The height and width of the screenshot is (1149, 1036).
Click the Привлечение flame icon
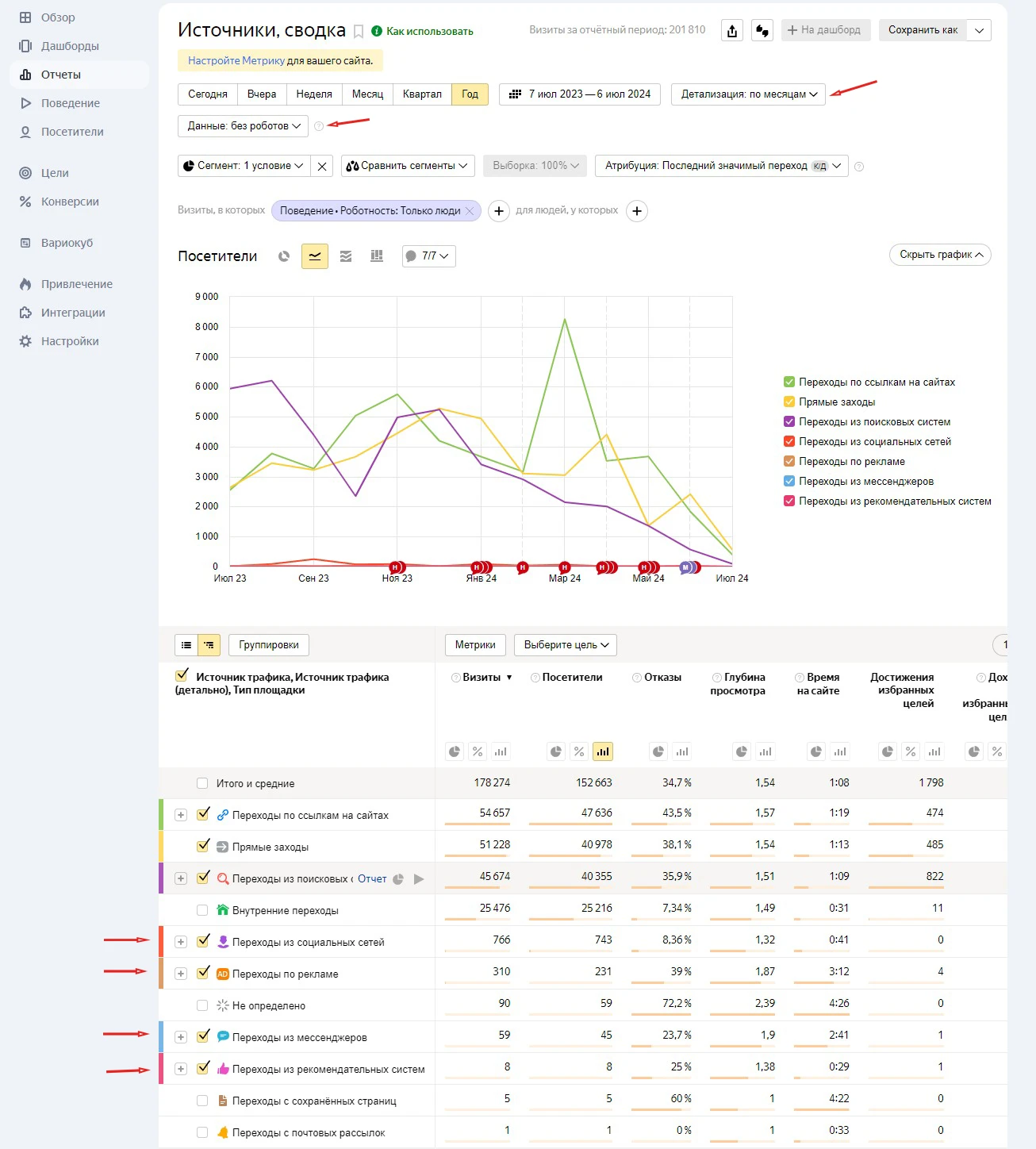point(25,284)
